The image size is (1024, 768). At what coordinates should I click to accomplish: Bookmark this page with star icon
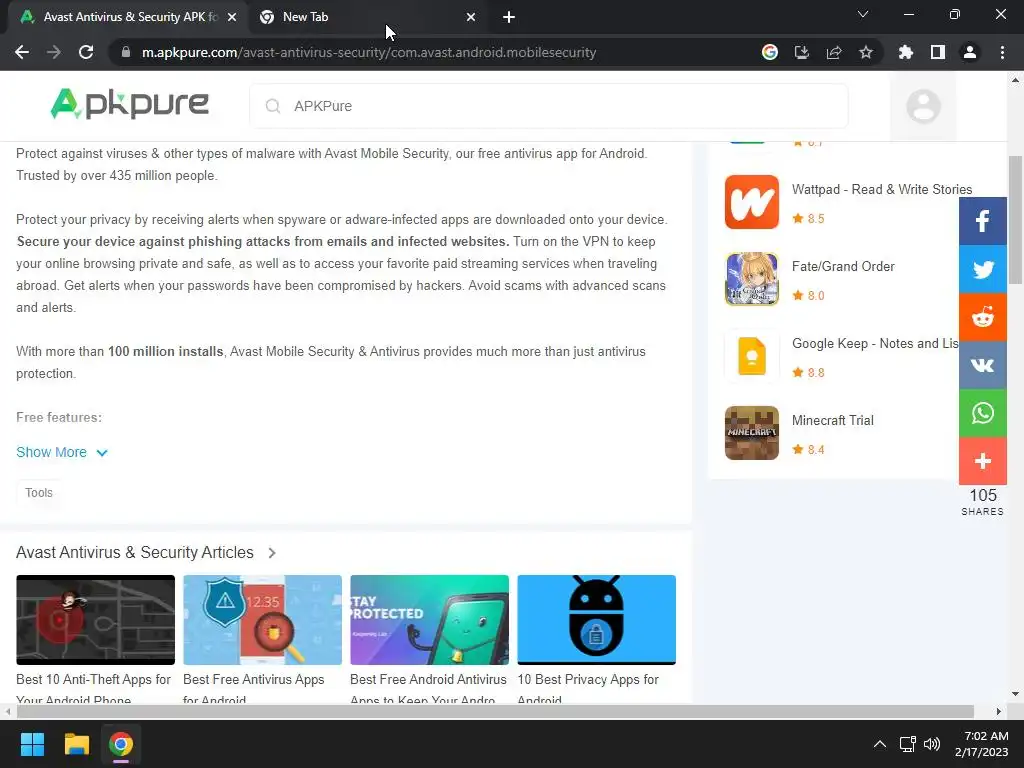pyautogui.click(x=866, y=52)
